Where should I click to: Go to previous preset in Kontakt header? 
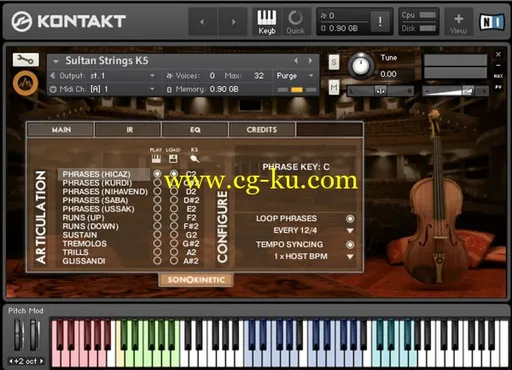pos(202,22)
